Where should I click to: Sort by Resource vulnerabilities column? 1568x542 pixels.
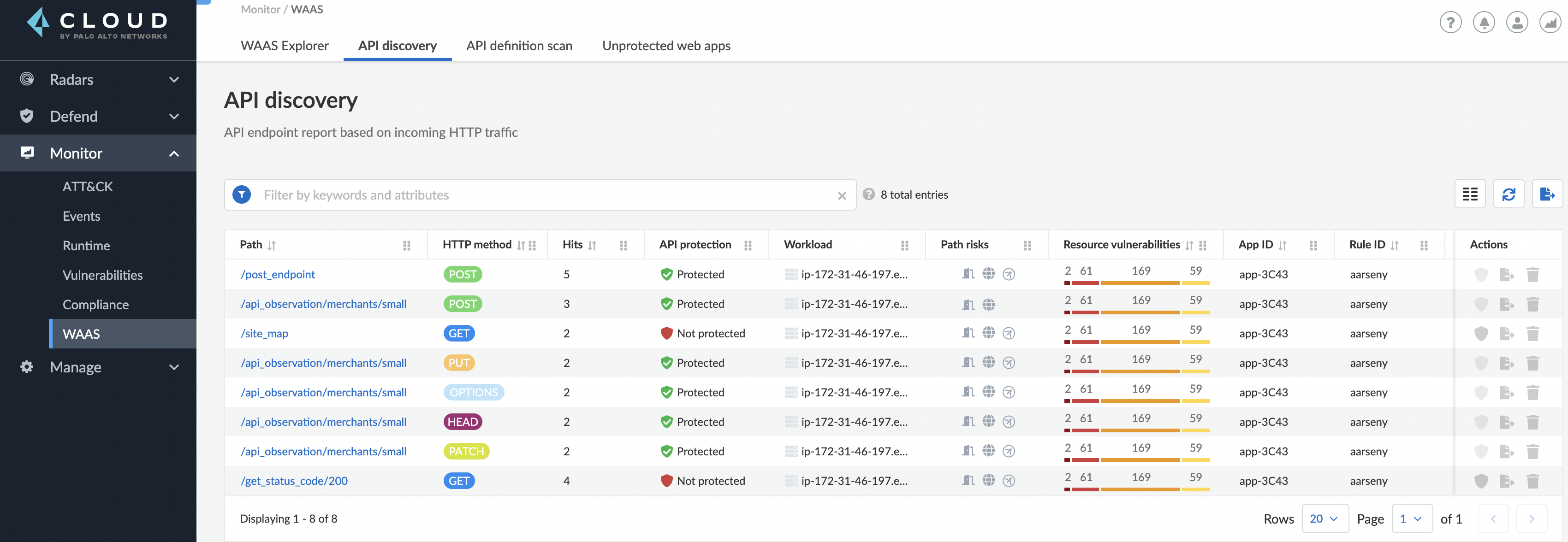point(1189,245)
